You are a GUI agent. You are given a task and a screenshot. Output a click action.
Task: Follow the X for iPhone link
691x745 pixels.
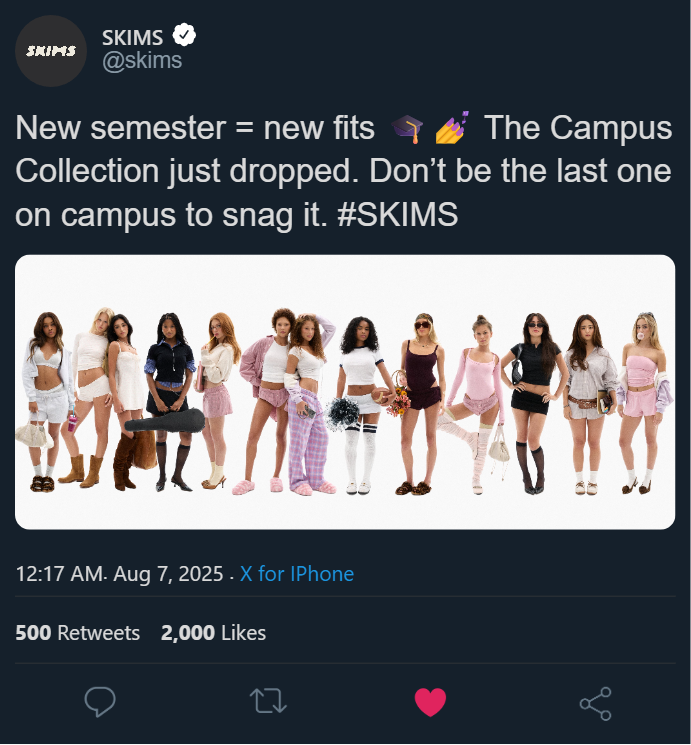297,574
